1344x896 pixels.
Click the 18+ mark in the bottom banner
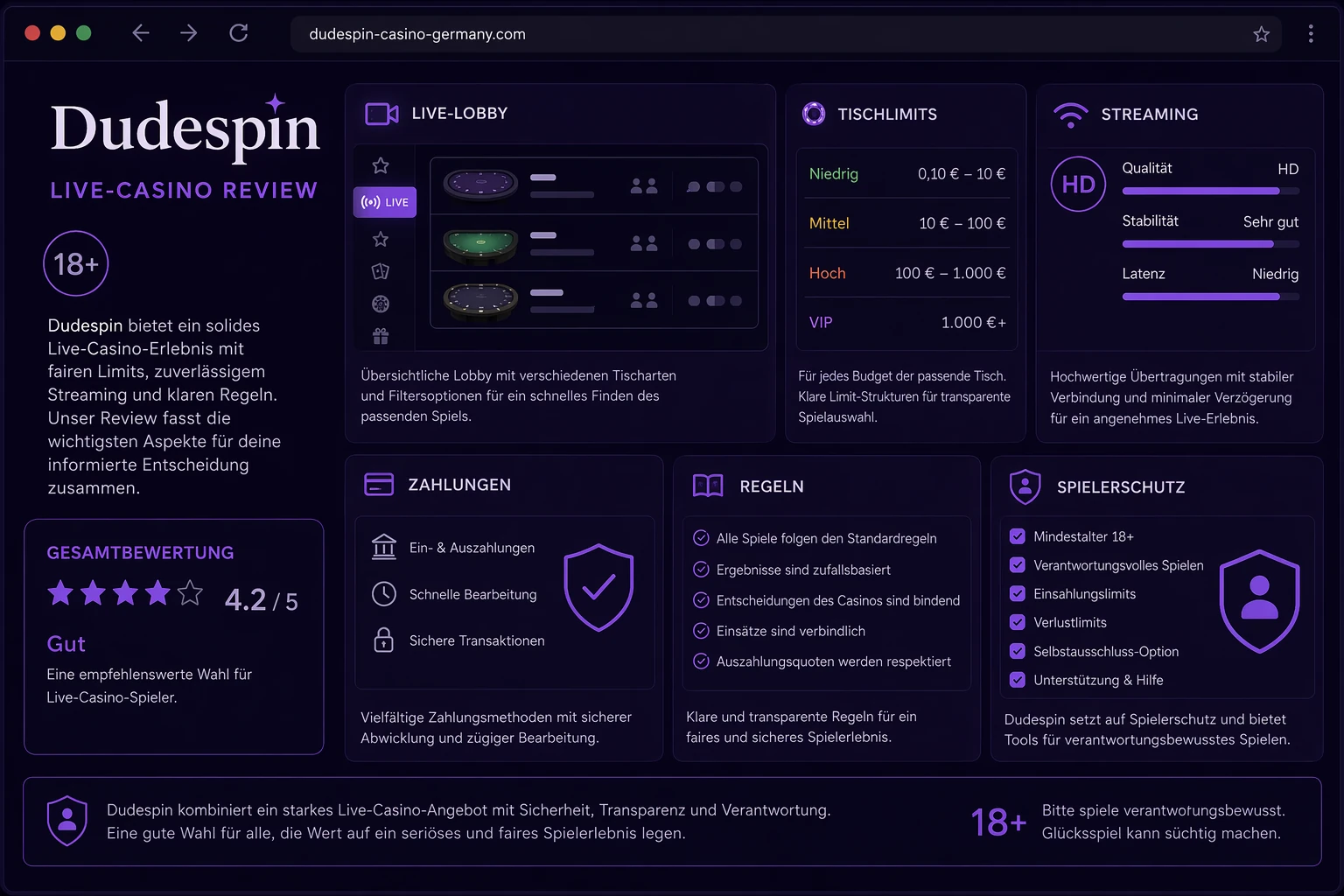point(998,822)
